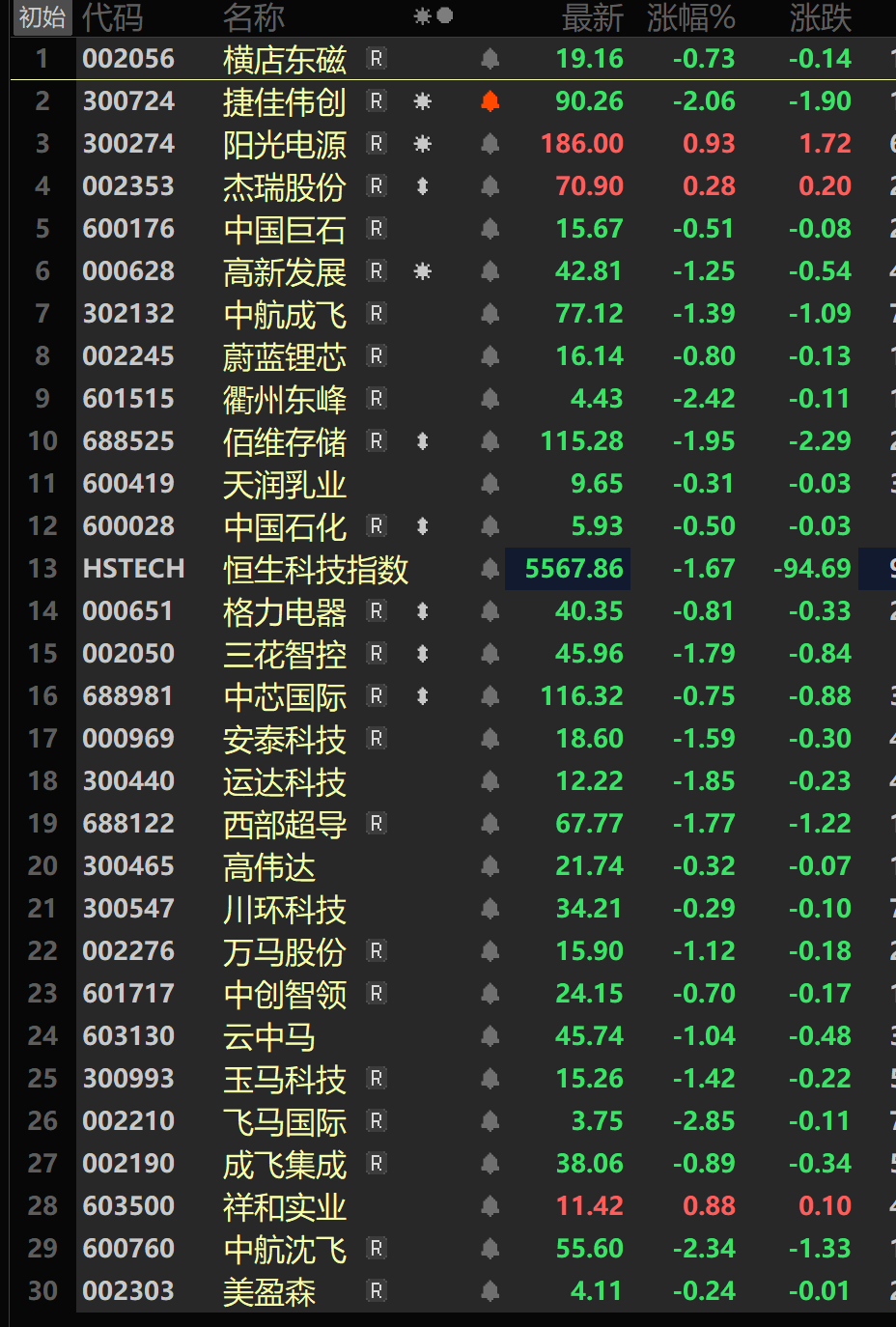896x1327 pixels.
Task: Select stock name 高伟达
Action: pos(269,866)
